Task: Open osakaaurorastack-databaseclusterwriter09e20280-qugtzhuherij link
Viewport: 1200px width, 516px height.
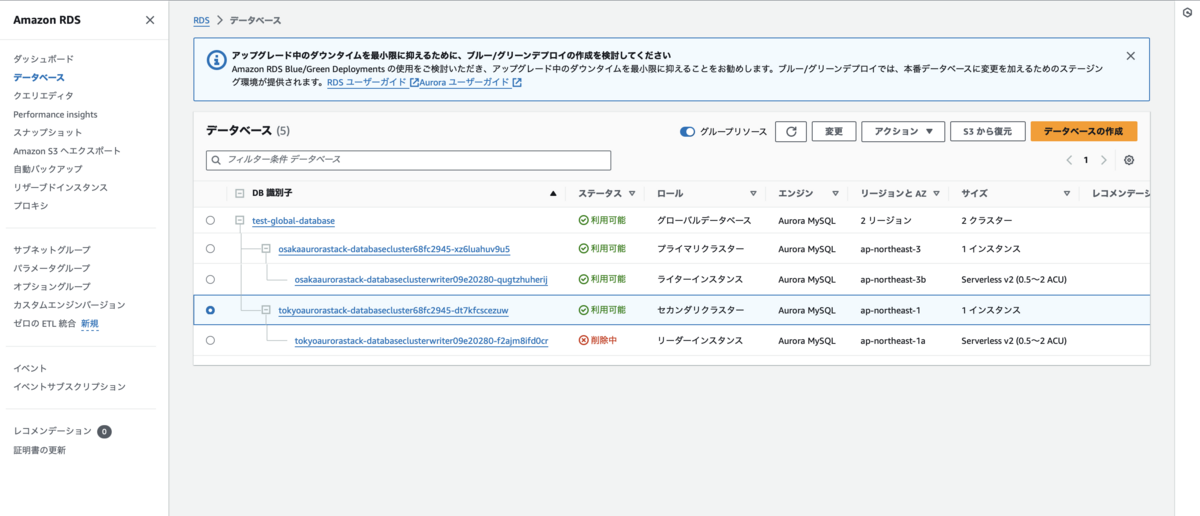Action: click(421, 279)
